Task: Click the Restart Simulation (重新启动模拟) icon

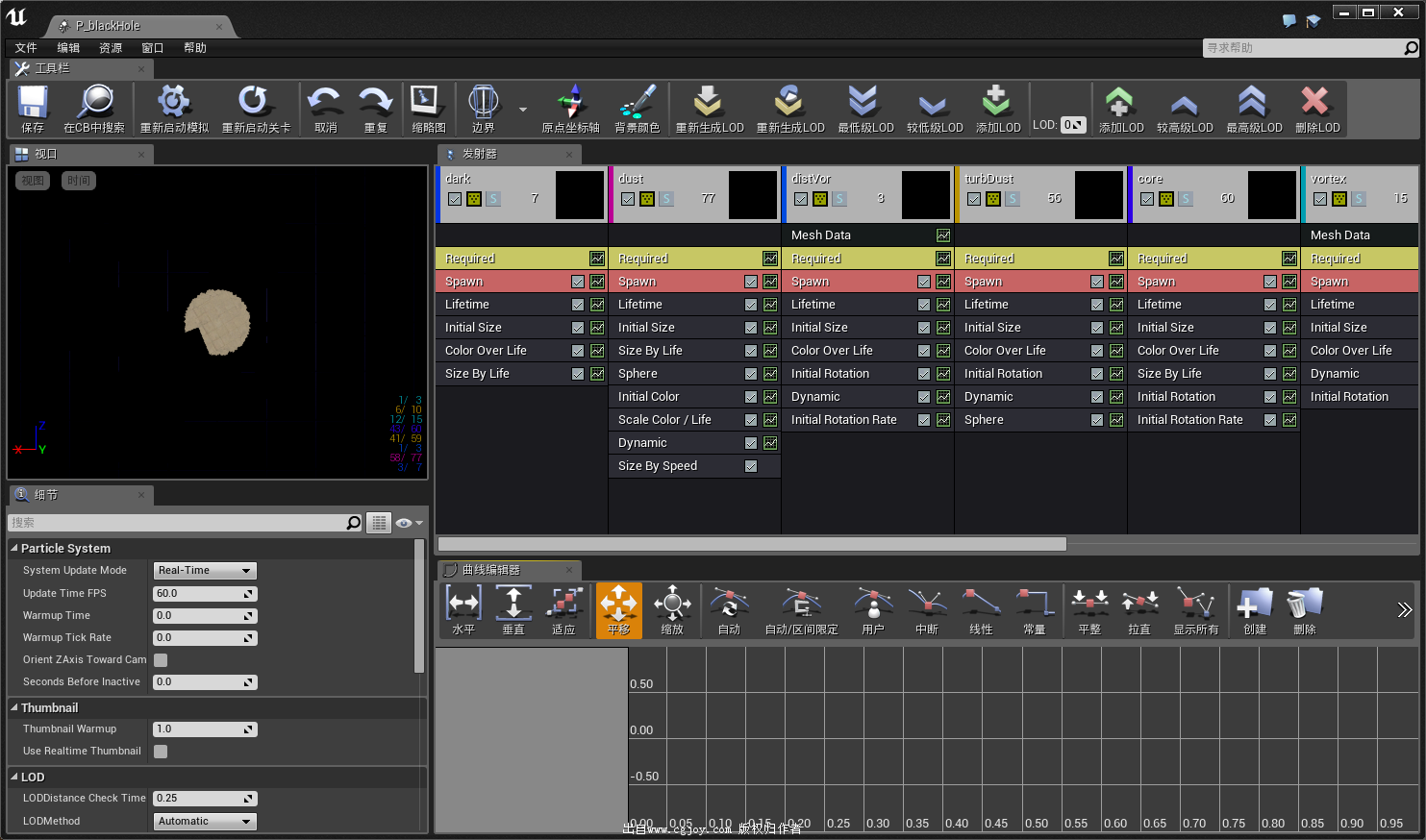Action: [x=174, y=102]
